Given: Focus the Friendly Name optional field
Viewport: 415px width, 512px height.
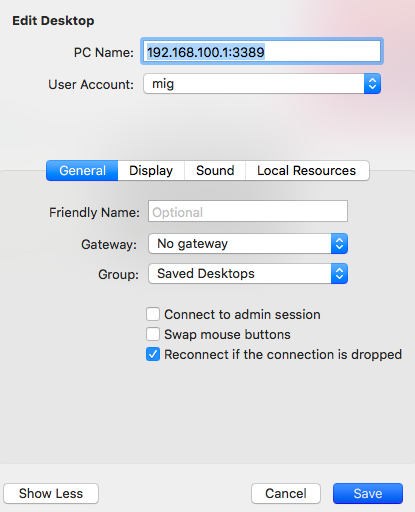Looking at the screenshot, I should tap(248, 211).
